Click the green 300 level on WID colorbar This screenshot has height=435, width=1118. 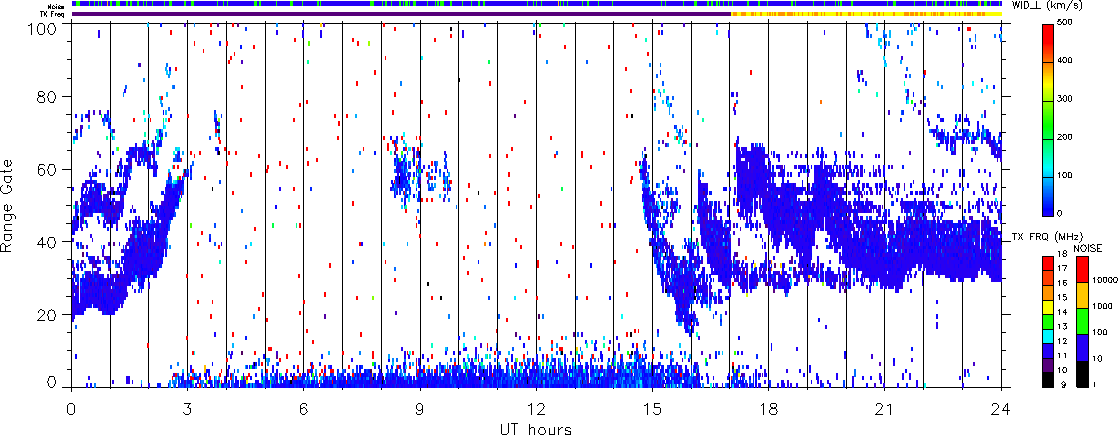pyautogui.click(x=1047, y=101)
